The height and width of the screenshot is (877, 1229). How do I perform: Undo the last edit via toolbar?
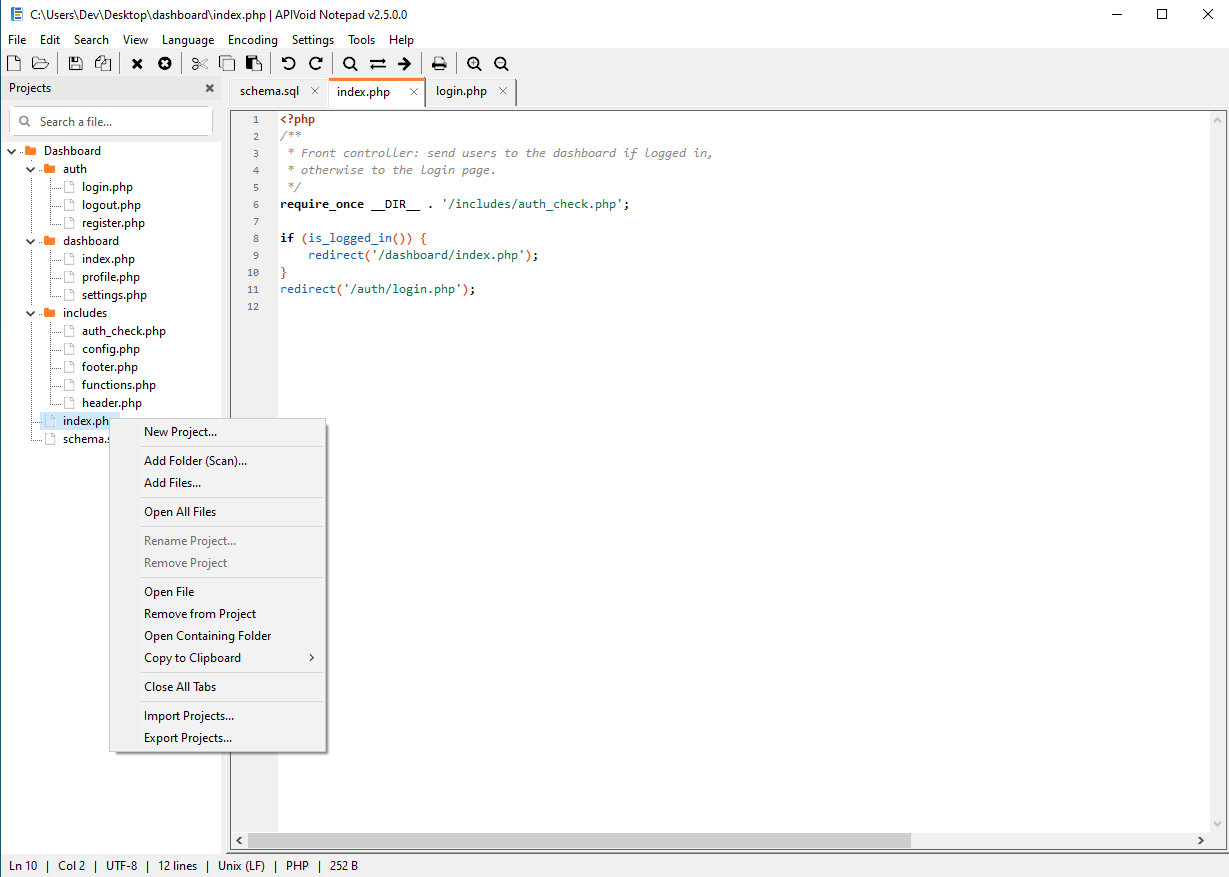289,64
